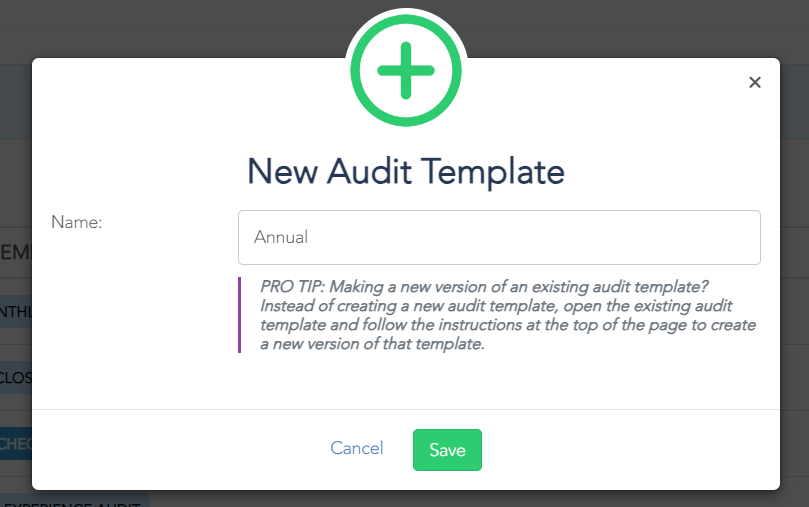The image size is (809, 507).
Task: Click the purple bar beside the tip
Action: tap(239, 315)
